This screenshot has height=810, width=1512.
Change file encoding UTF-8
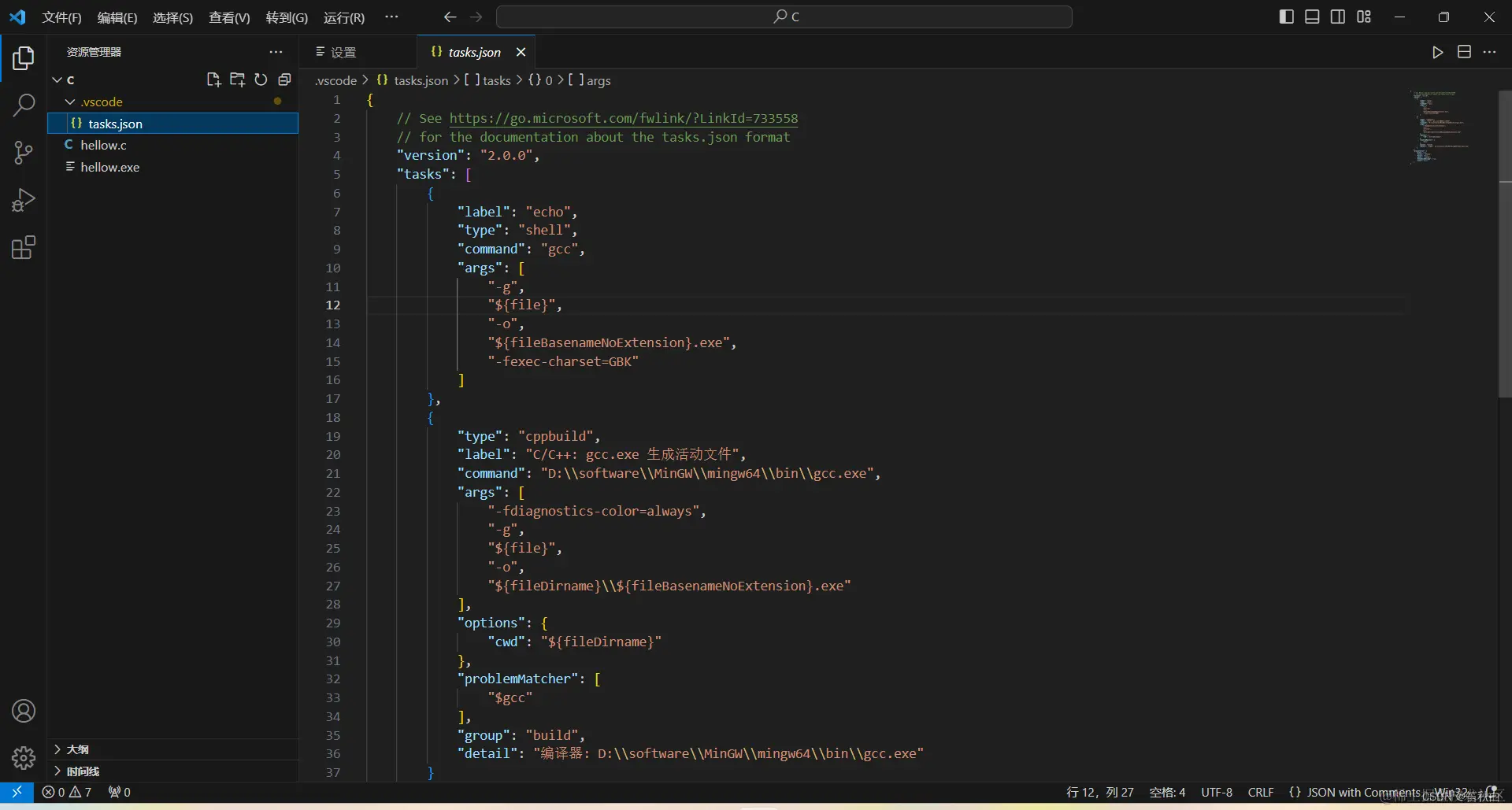pos(1217,792)
